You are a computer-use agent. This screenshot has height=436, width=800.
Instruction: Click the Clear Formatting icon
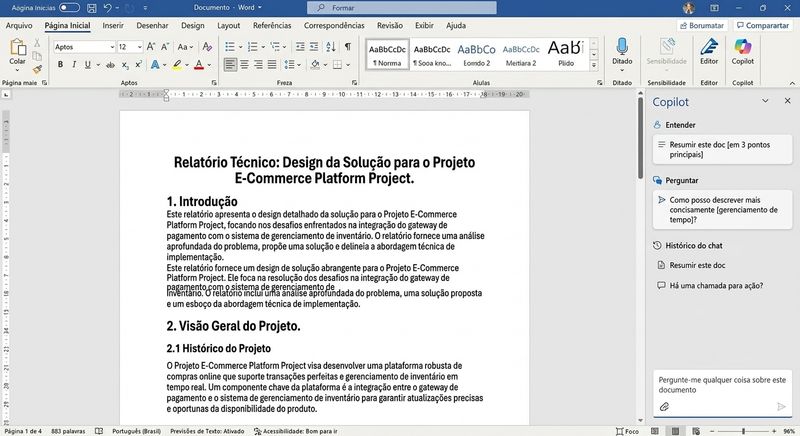207,47
